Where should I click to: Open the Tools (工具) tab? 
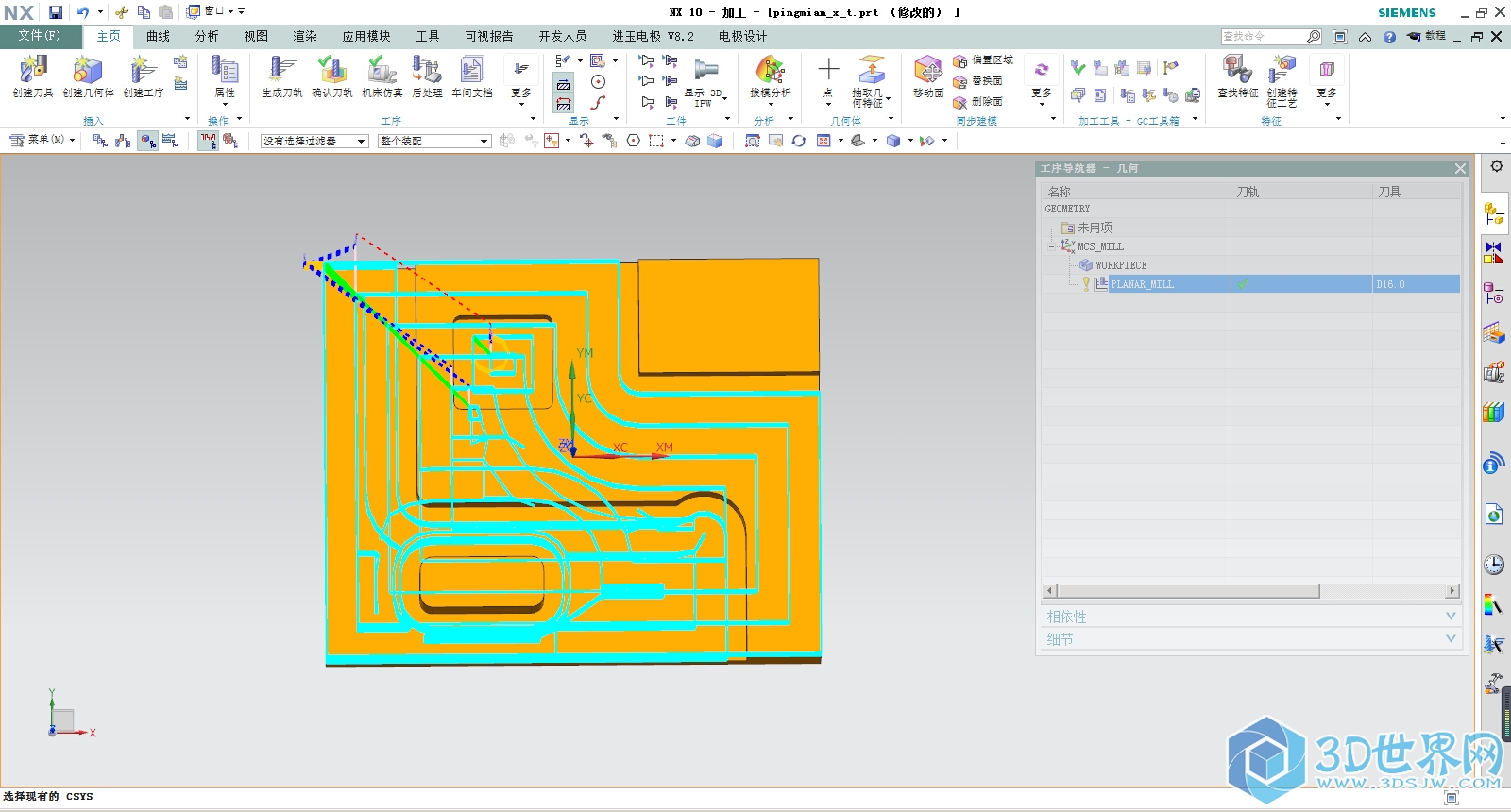428,36
